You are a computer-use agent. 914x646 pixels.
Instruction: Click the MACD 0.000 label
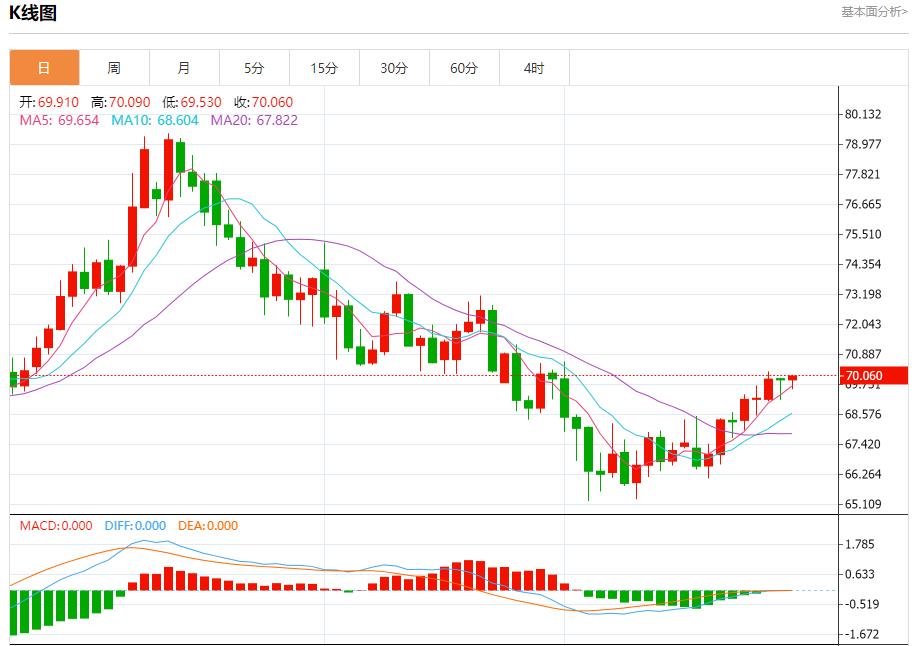tap(56, 525)
